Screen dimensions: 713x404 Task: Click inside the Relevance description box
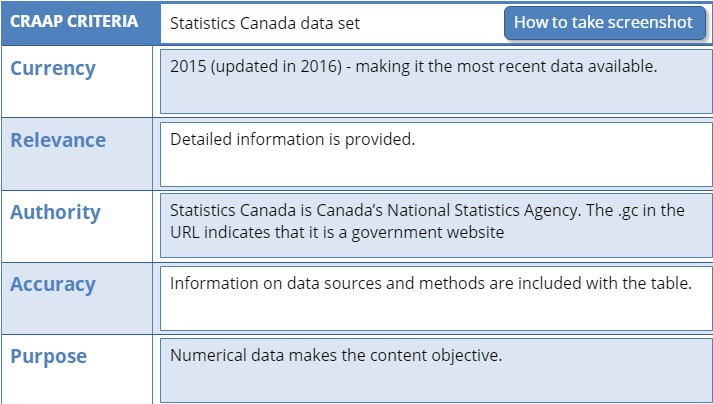[433, 163]
